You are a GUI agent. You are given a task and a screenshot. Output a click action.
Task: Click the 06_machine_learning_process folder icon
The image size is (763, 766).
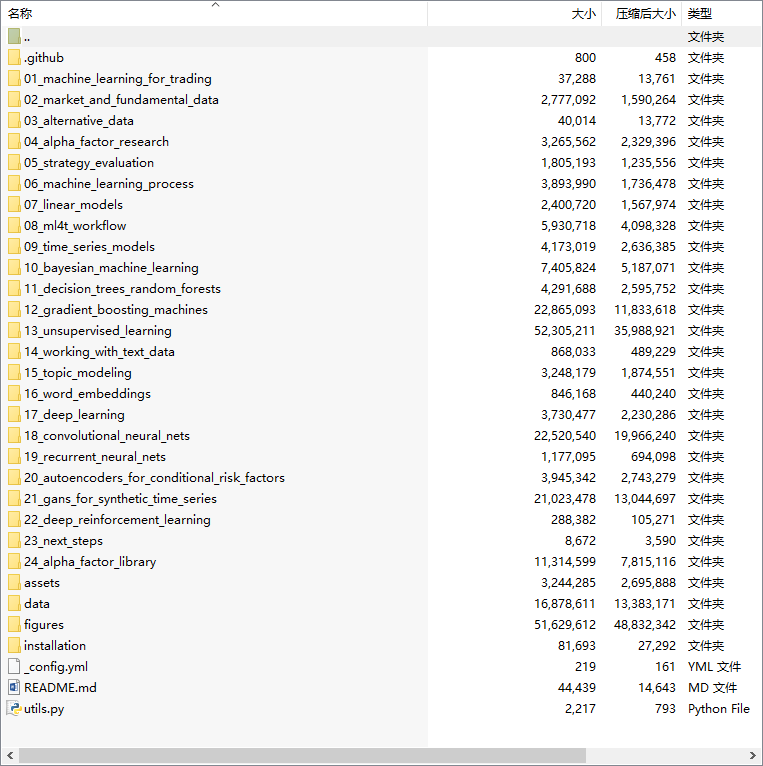(x=14, y=183)
